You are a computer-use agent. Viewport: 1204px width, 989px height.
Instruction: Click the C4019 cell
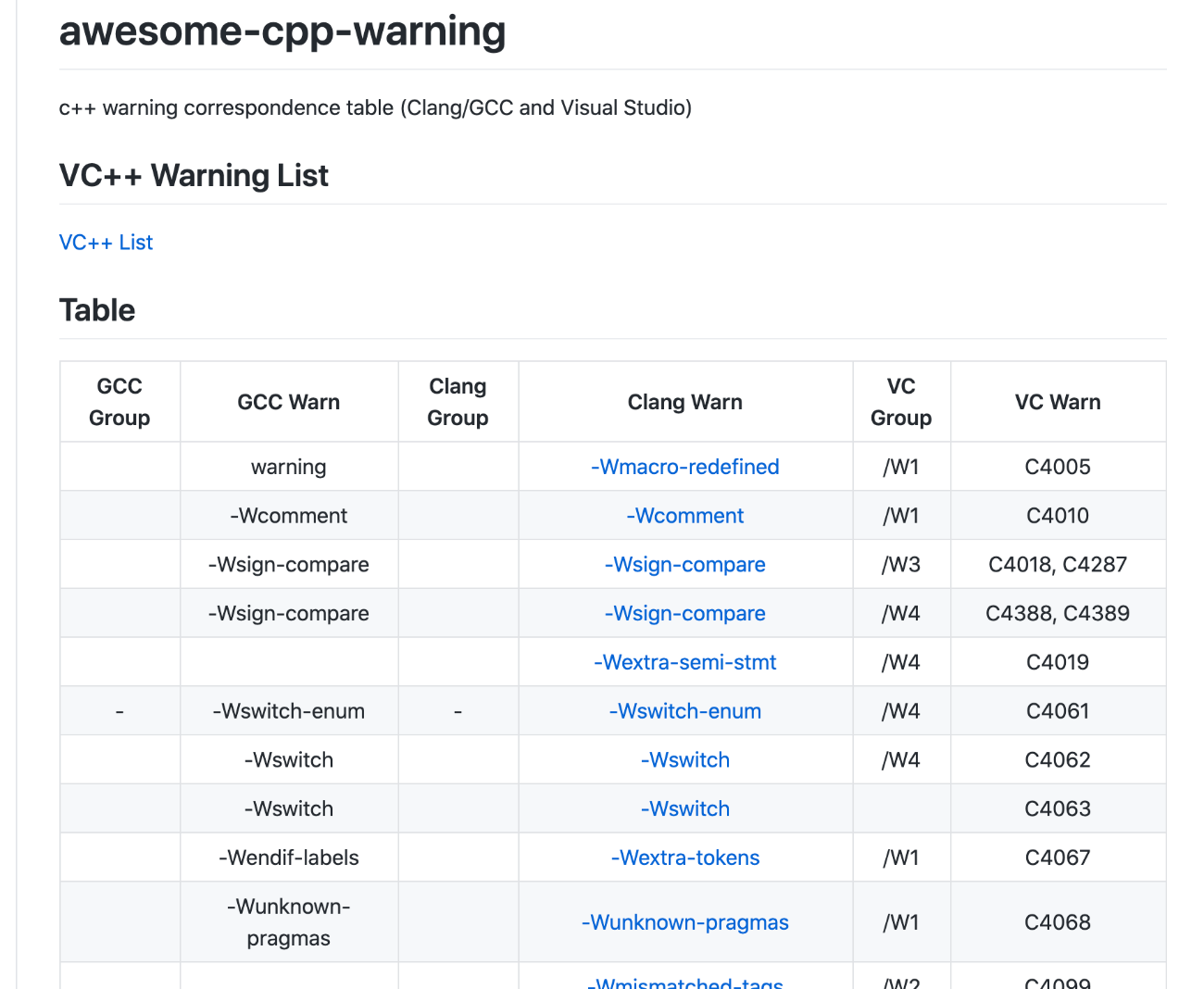click(x=1058, y=662)
